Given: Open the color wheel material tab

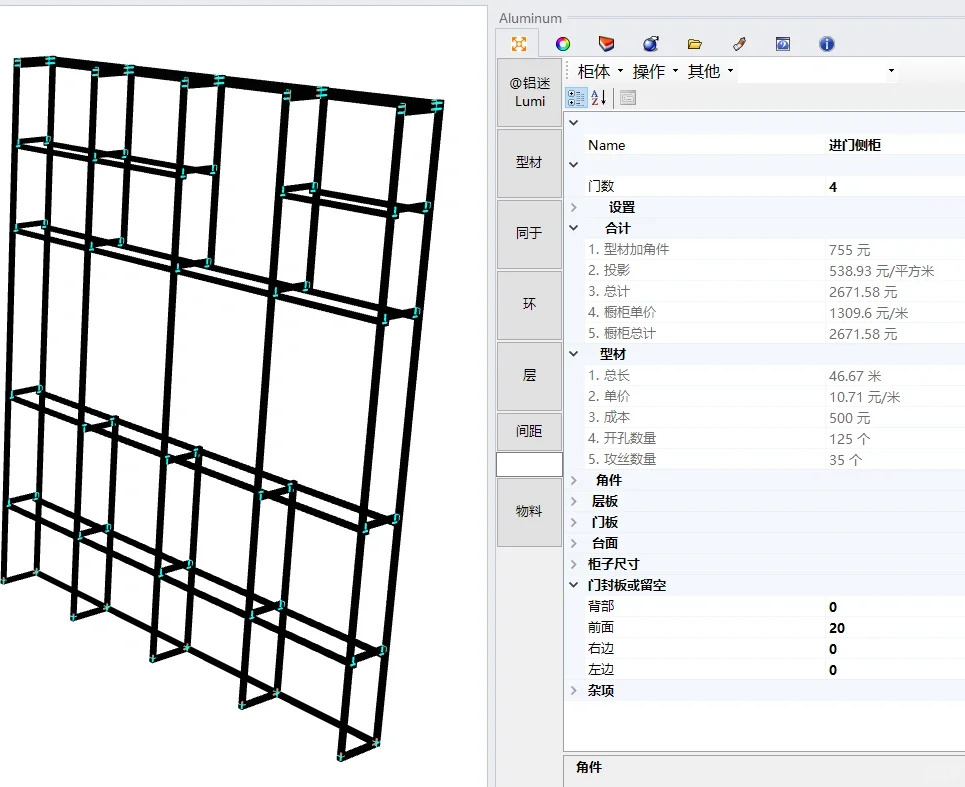Looking at the screenshot, I should pyautogui.click(x=563, y=44).
